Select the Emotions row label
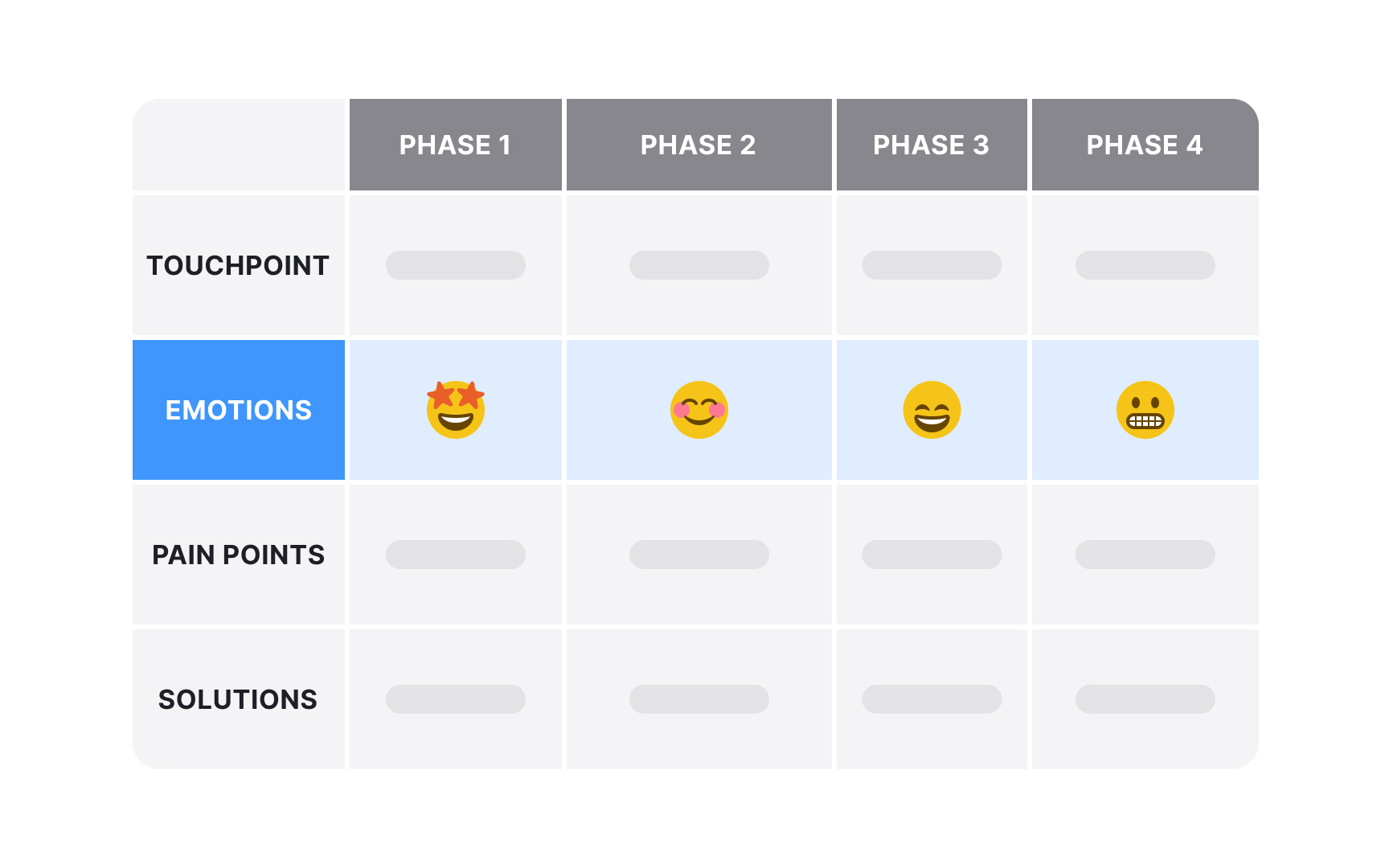 239,410
